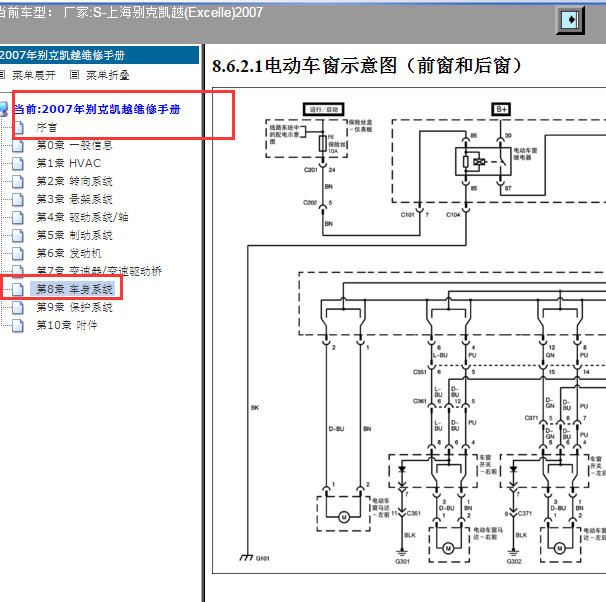Click the page icon beside 第7章
Image resolution: width=606 pixels, height=602 pixels.
click(18, 270)
